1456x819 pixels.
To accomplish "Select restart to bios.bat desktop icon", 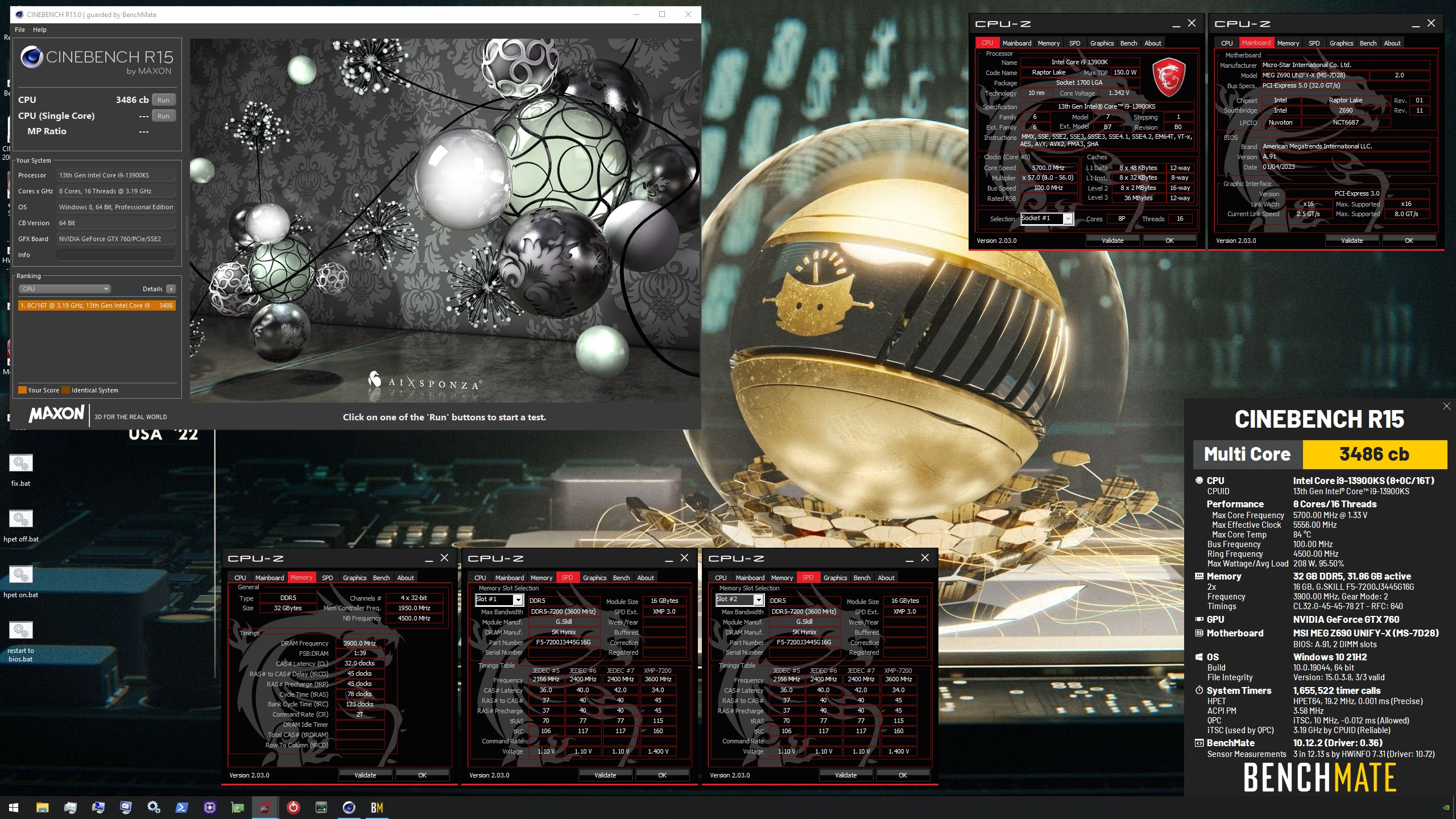I will coord(21,641).
